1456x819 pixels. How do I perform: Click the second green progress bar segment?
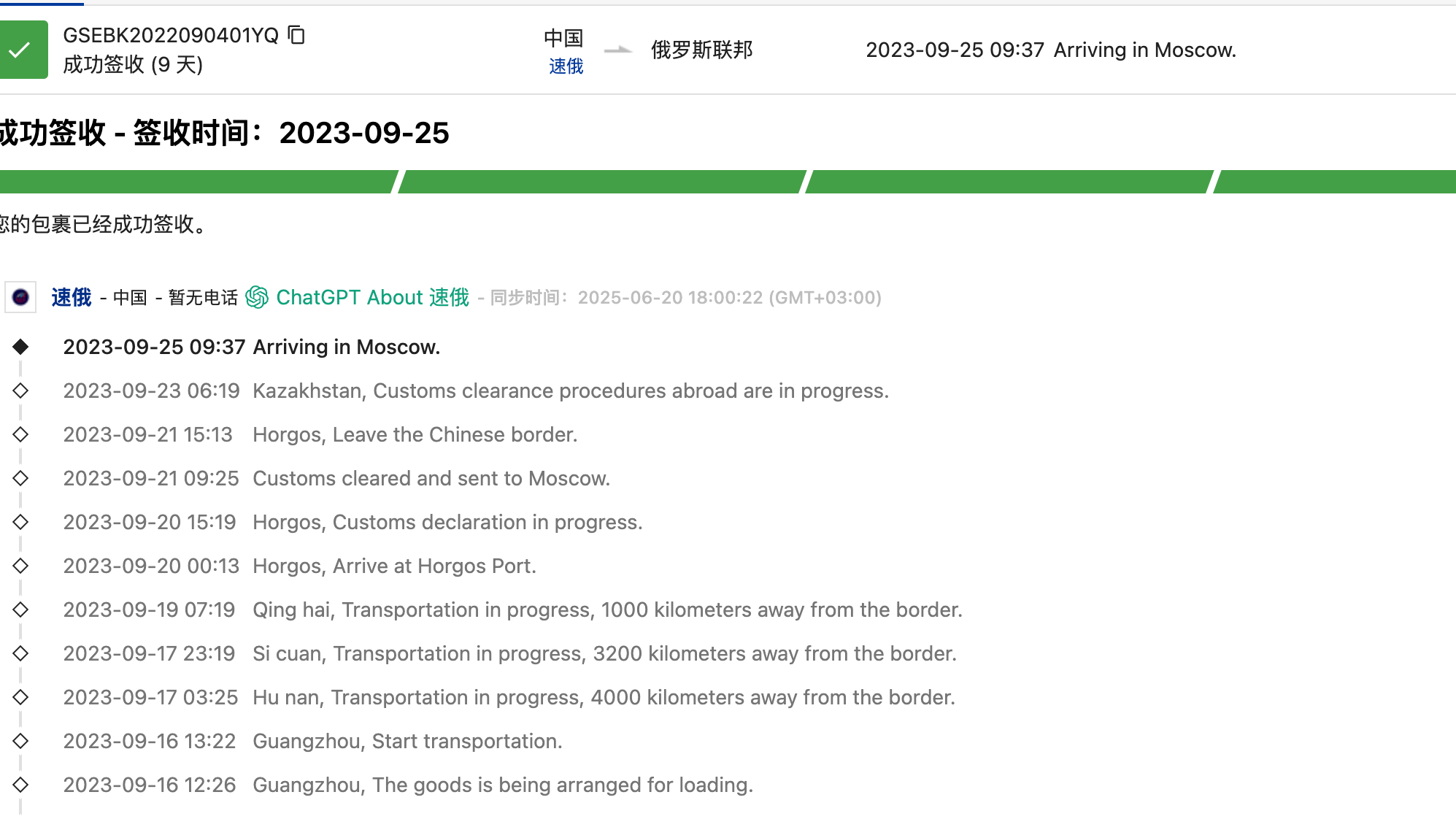point(601,182)
